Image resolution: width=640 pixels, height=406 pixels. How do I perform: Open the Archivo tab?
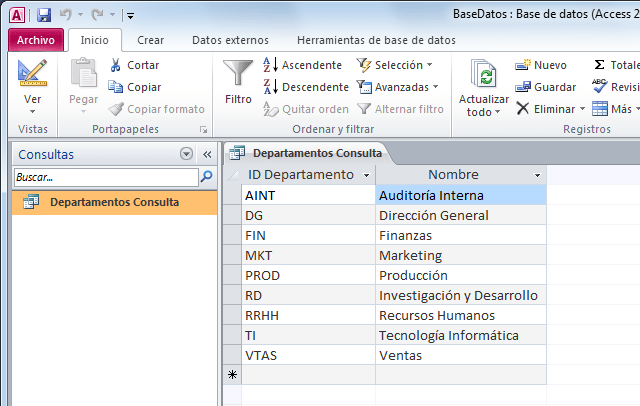coord(36,40)
